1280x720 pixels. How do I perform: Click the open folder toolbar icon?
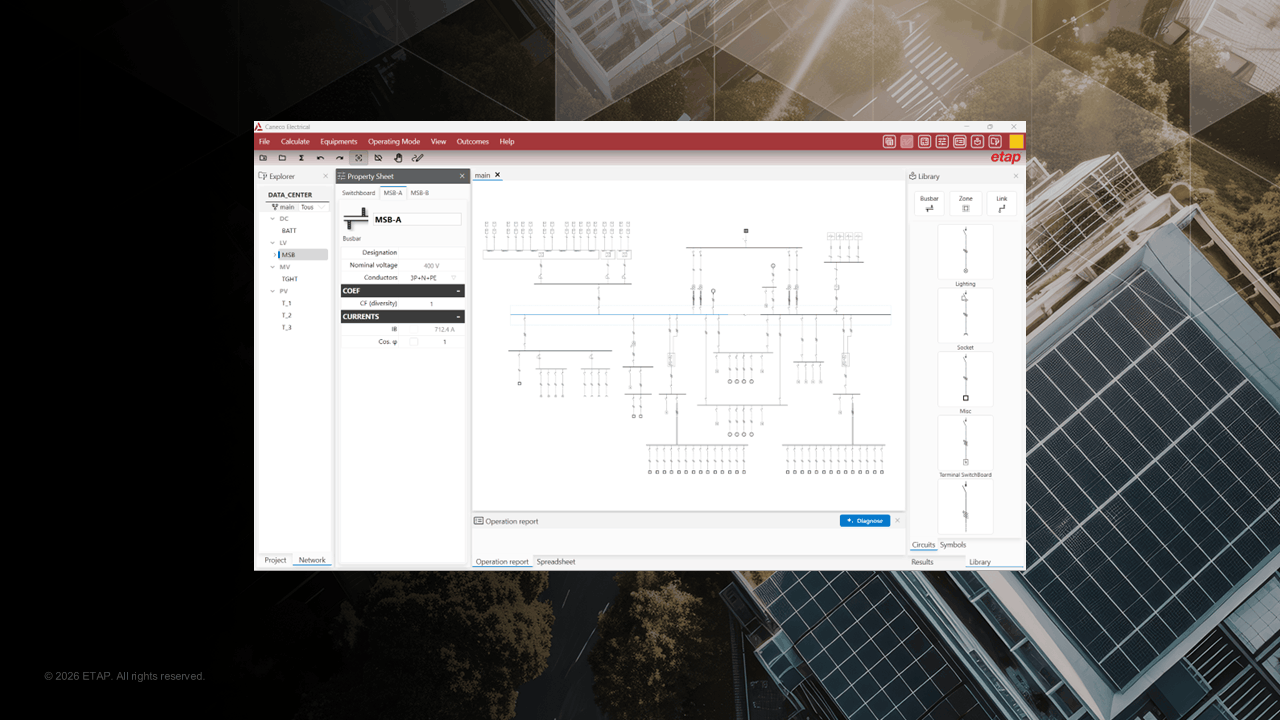click(x=282, y=158)
